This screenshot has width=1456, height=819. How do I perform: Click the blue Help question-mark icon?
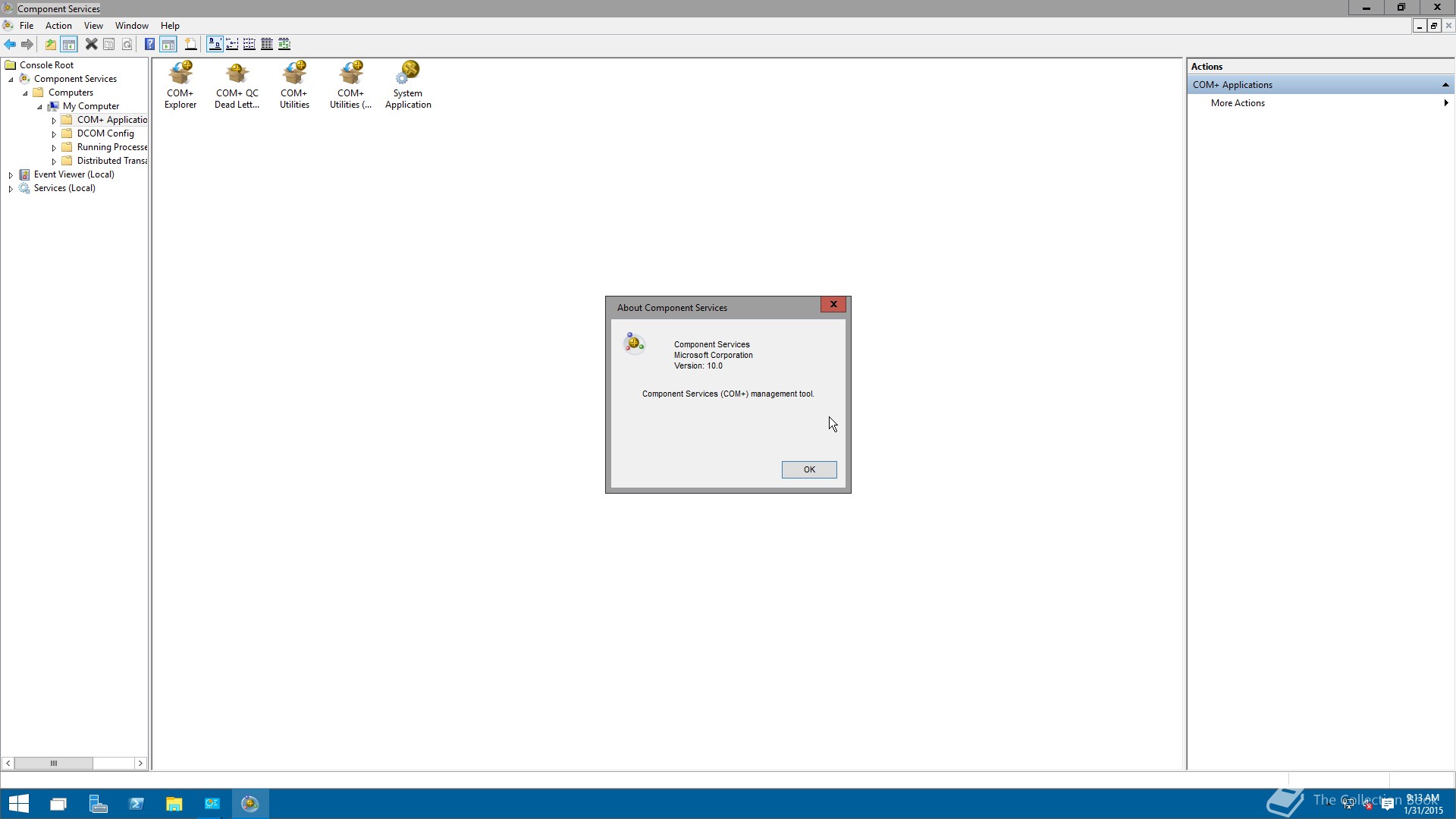point(149,44)
